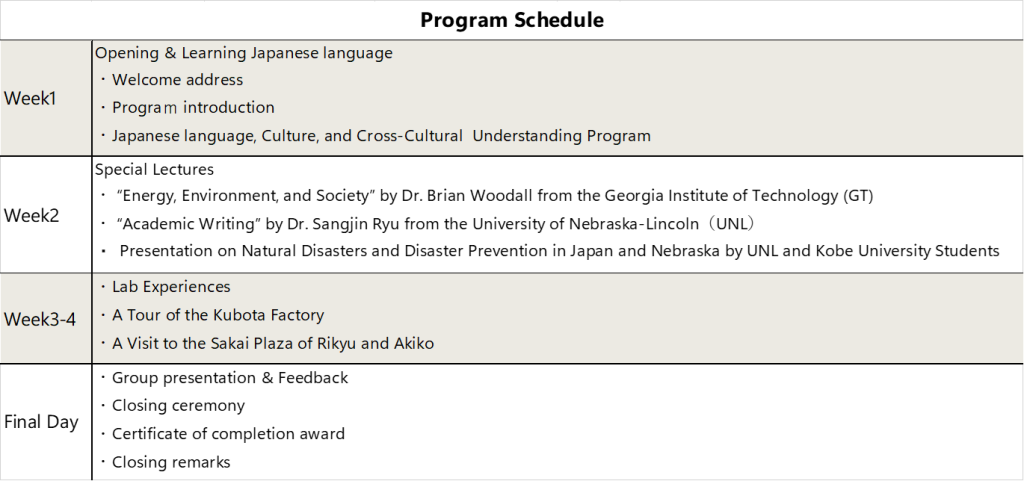The width and height of the screenshot is (1024, 481).
Task: Select the 'Lab Experiences' item
Action: pyautogui.click(x=171, y=287)
